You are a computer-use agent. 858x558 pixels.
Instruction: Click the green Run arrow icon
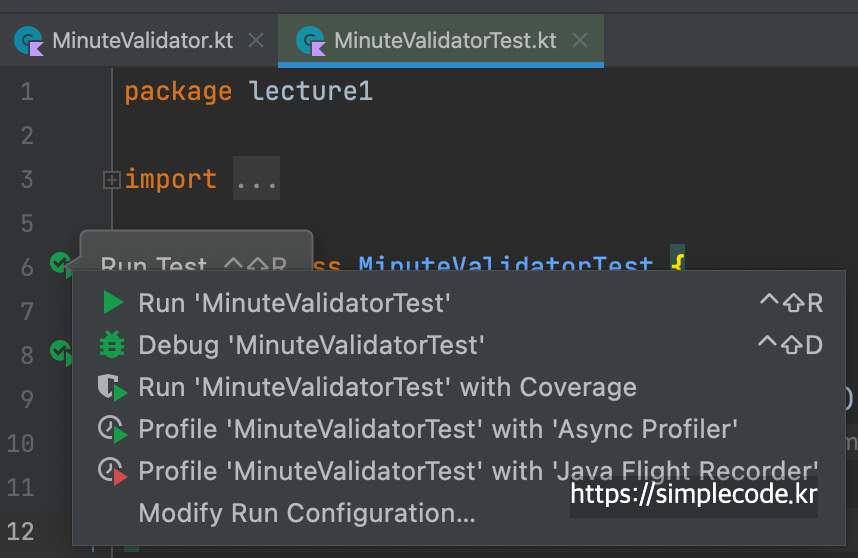click(x=112, y=303)
